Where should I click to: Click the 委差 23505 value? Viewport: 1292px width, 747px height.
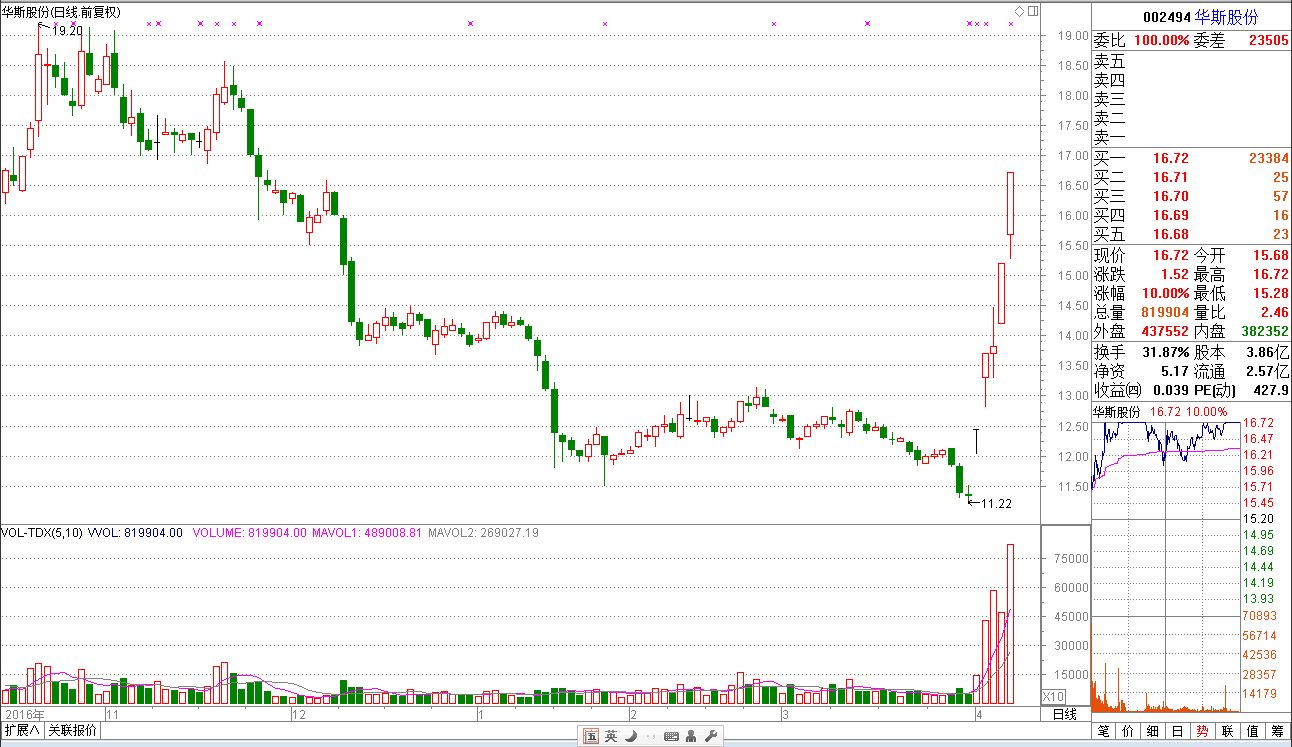(1268, 41)
